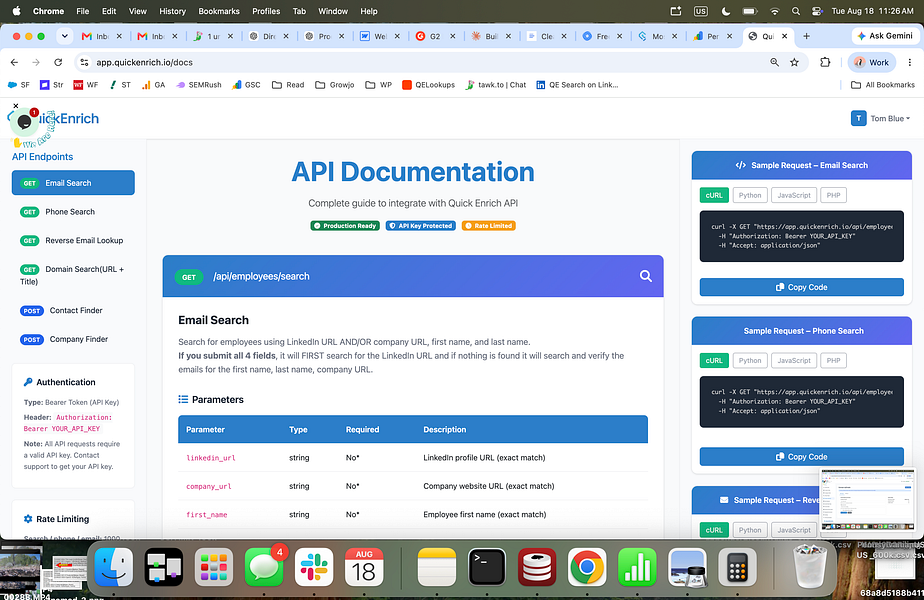Image resolution: width=924 pixels, height=600 pixels.
Task: Open the Bookmarks menu in the menu bar
Action: pyautogui.click(x=219, y=11)
